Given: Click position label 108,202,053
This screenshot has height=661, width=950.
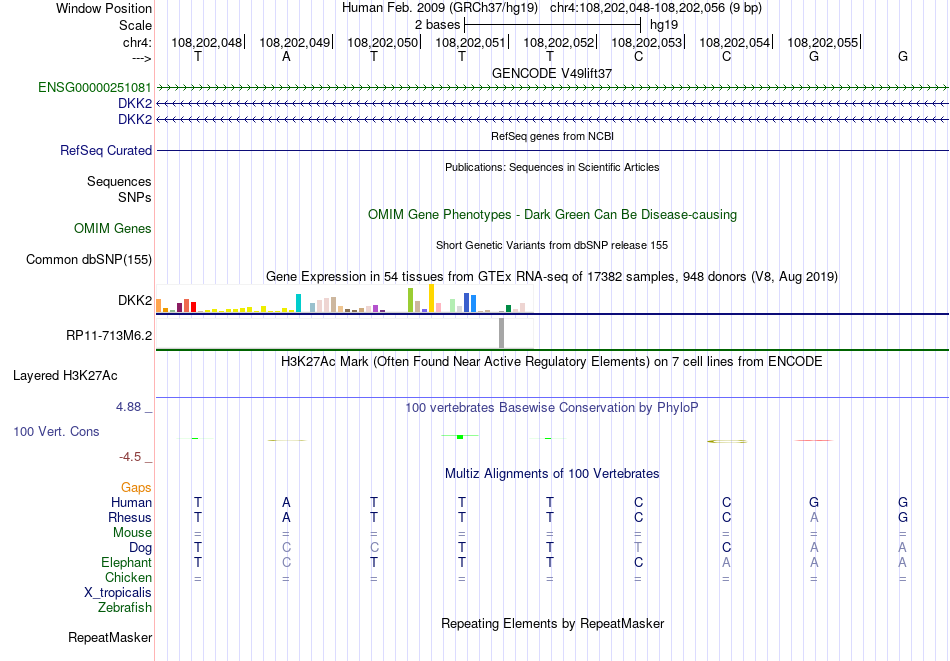Looking at the screenshot, I should pyautogui.click(x=646, y=42).
